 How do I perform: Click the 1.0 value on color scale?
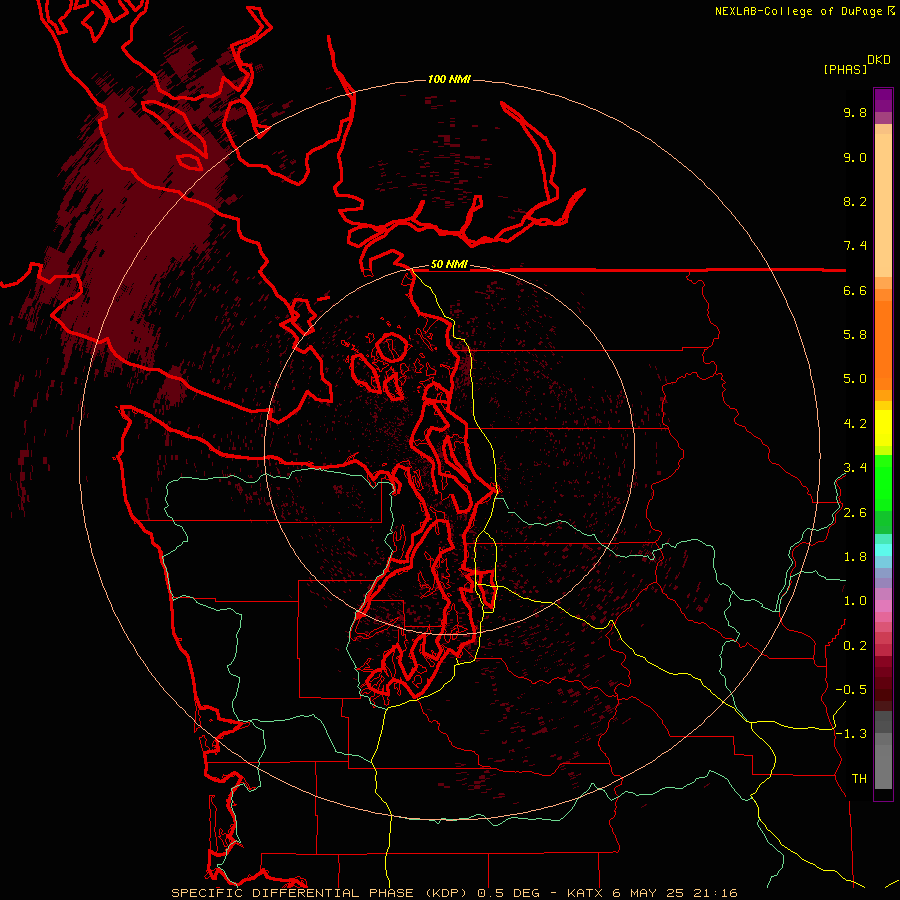click(855, 601)
